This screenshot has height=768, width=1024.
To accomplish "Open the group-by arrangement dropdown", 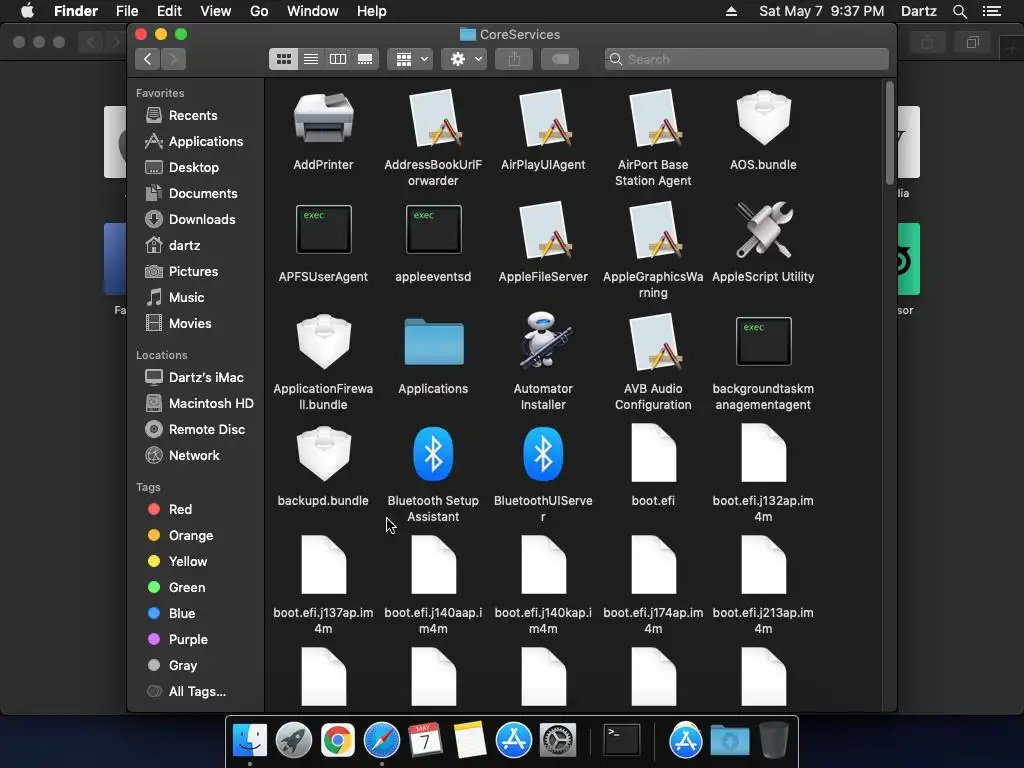I will (x=410, y=59).
